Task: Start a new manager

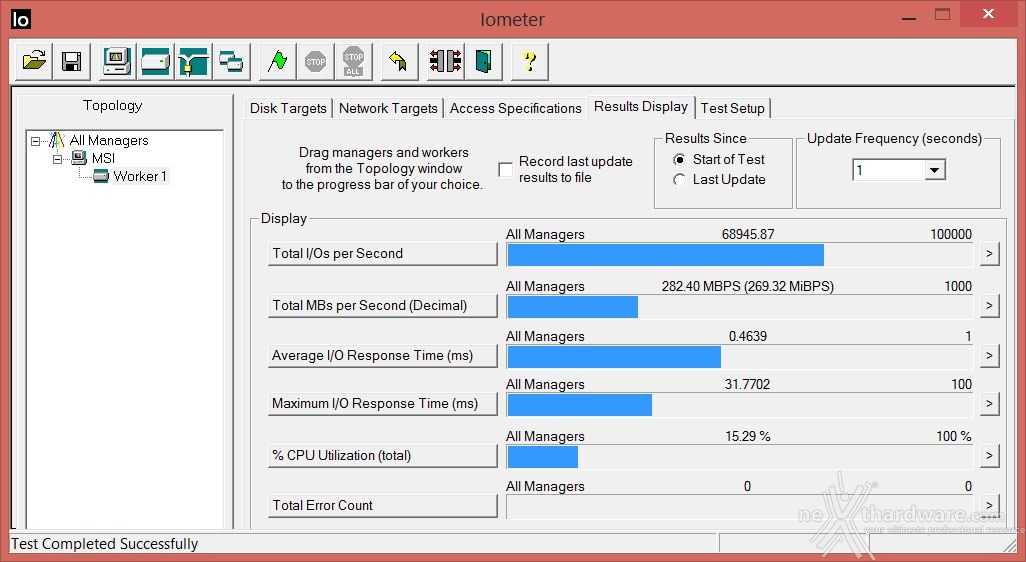Action: (117, 62)
